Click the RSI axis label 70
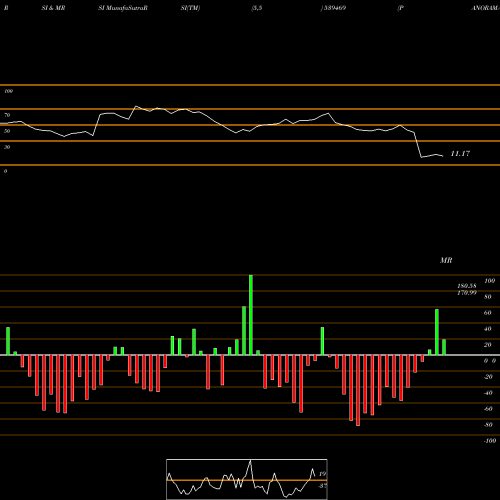 point(7,115)
